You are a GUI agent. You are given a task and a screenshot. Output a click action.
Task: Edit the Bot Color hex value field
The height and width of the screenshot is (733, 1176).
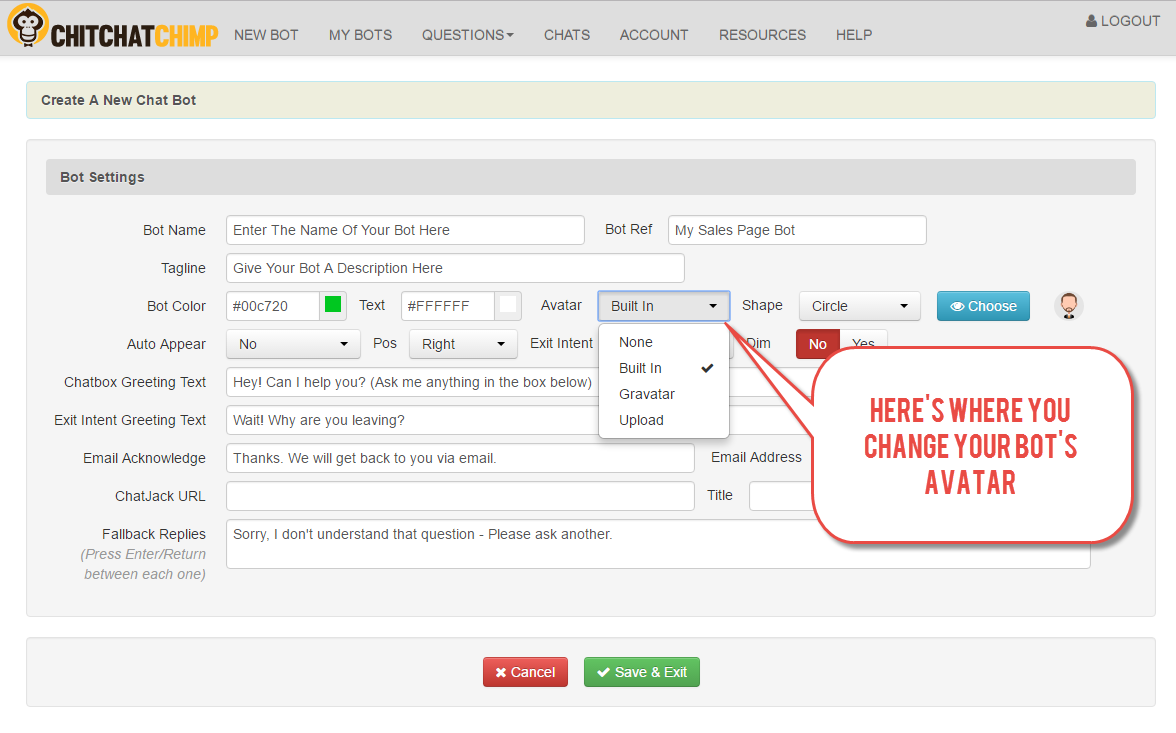[x=273, y=306]
